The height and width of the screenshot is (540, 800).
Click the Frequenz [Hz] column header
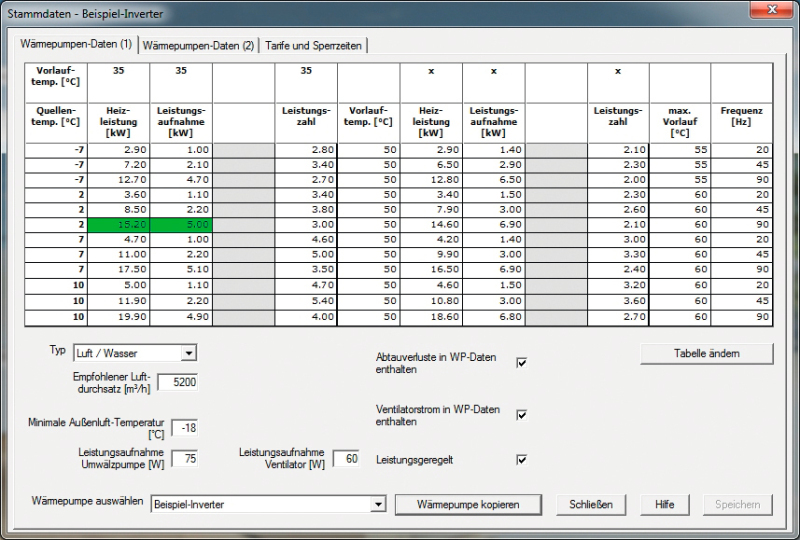click(742, 122)
